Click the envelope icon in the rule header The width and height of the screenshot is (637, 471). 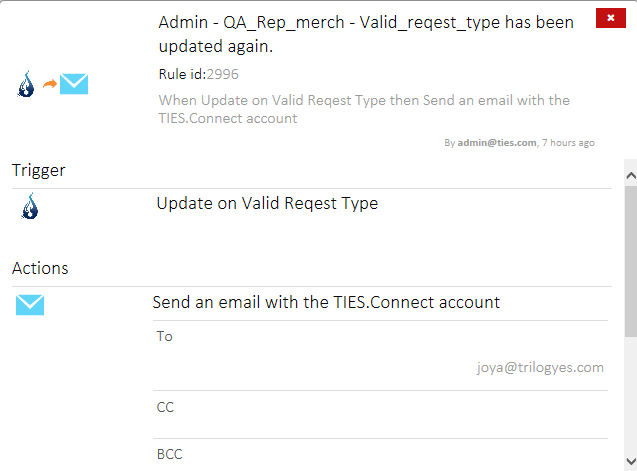tap(74, 85)
